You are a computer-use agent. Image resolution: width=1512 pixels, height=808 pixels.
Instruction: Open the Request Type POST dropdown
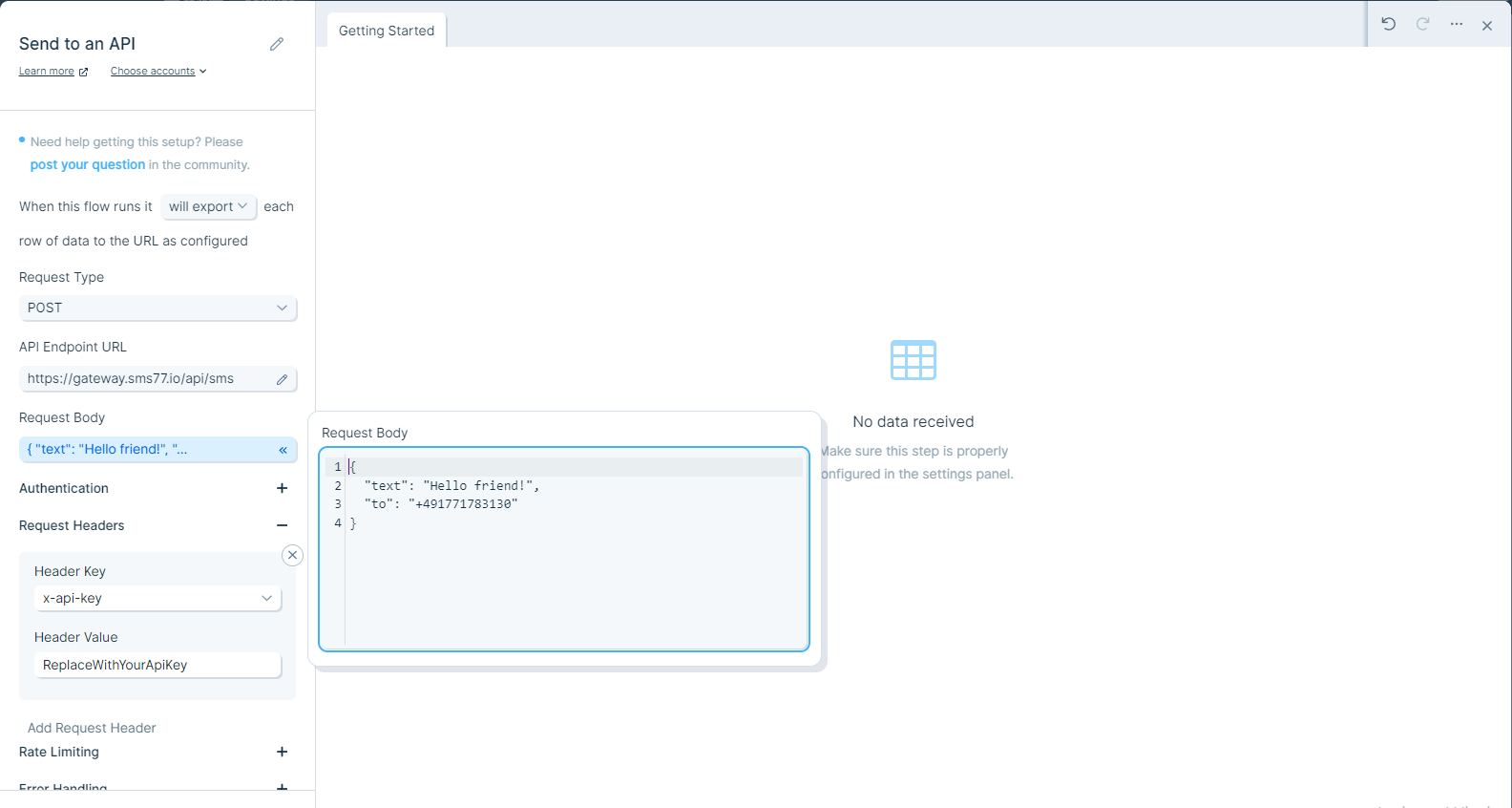[157, 308]
